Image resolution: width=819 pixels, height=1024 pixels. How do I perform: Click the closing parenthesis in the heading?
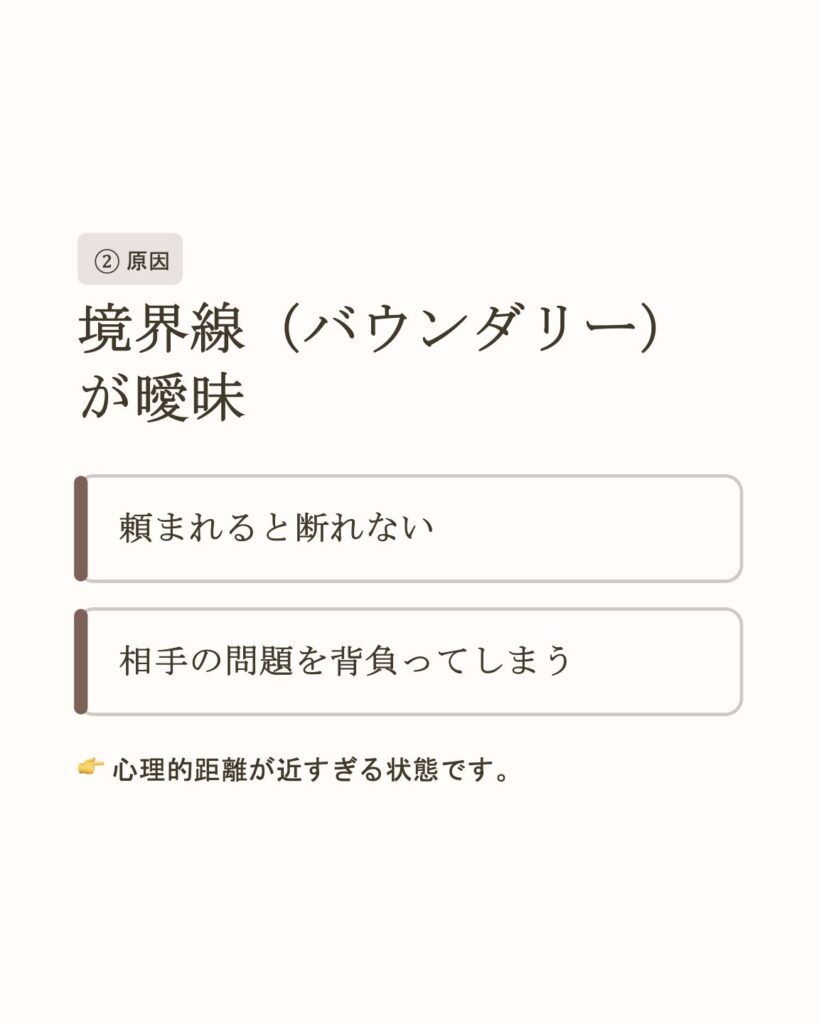pyautogui.click(x=648, y=330)
